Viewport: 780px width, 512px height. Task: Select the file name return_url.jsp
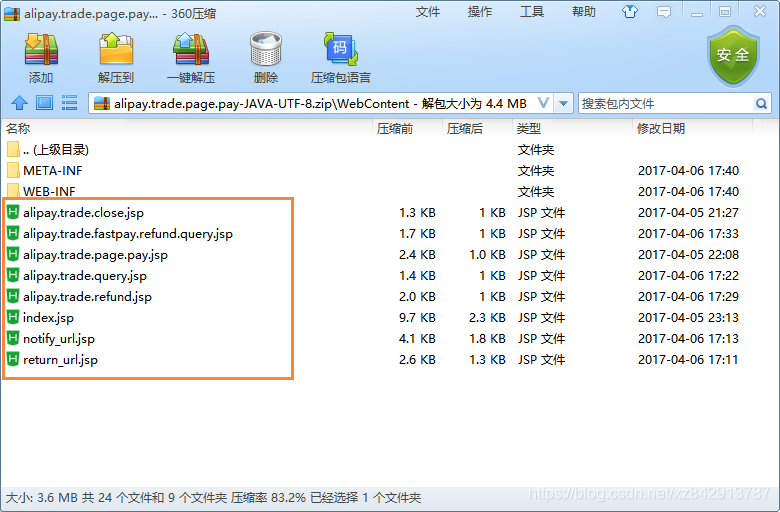[60, 360]
